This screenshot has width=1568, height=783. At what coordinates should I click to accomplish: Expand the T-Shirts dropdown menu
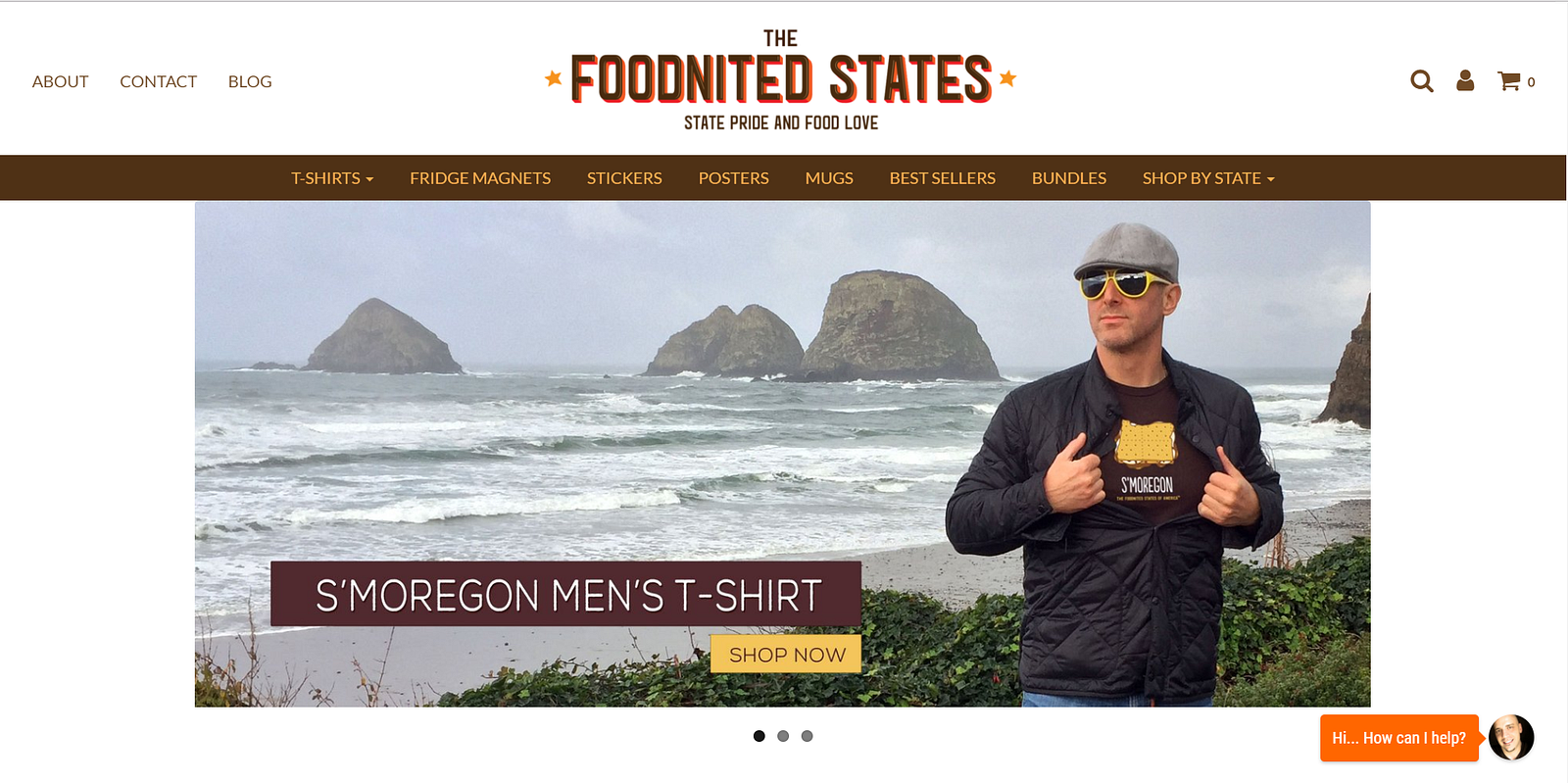click(332, 178)
